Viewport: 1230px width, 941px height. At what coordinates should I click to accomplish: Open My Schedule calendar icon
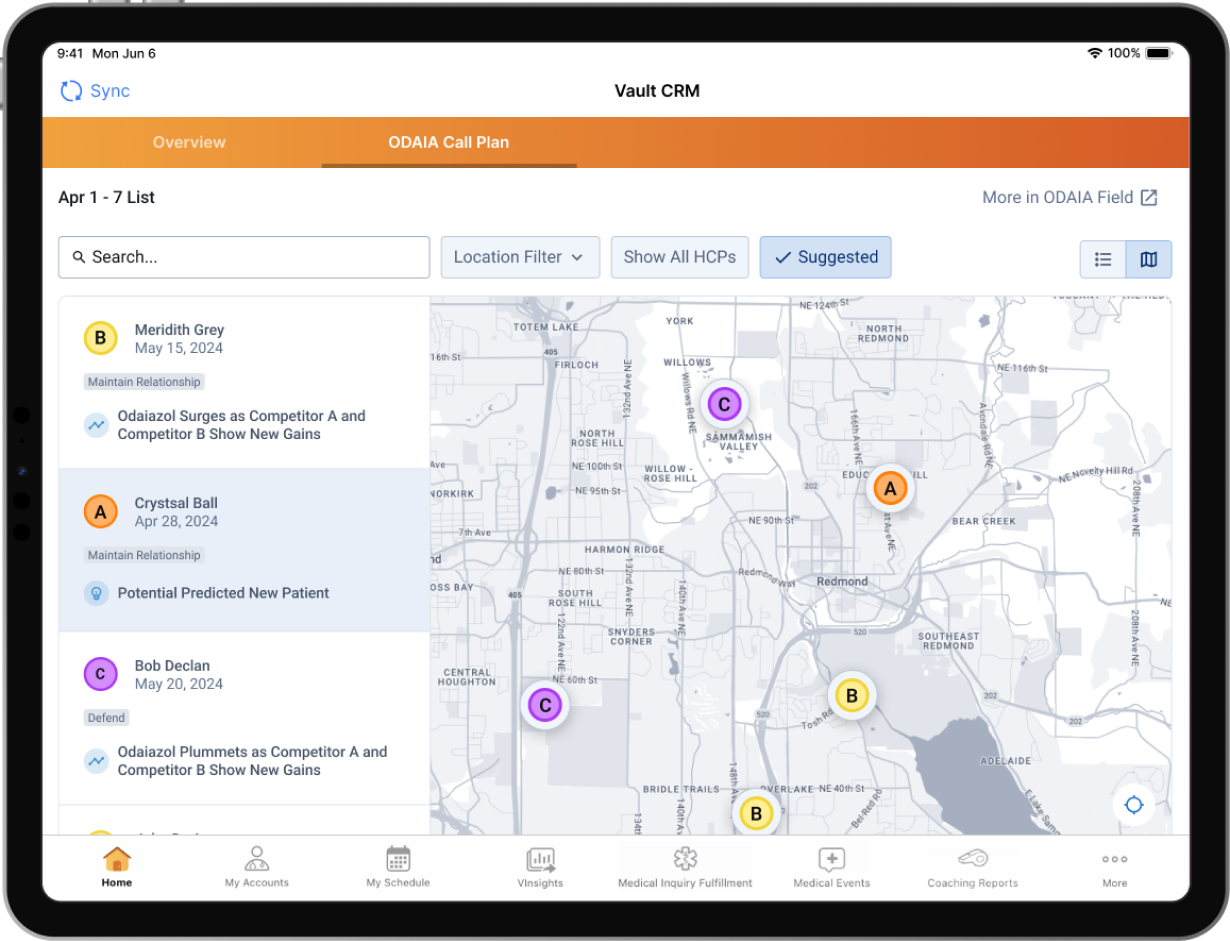tap(398, 859)
